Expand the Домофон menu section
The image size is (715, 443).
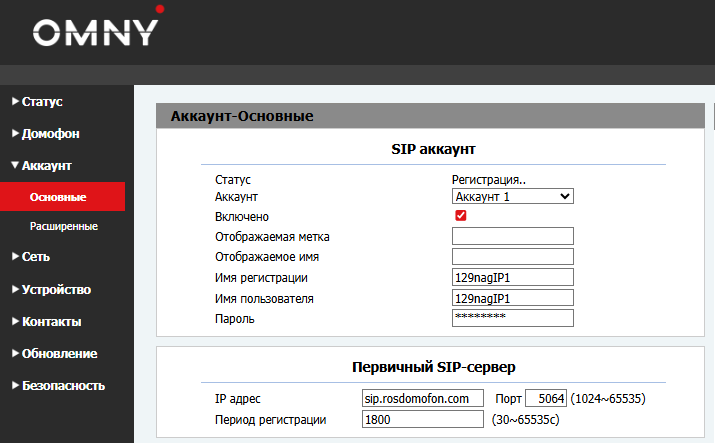tap(50, 134)
